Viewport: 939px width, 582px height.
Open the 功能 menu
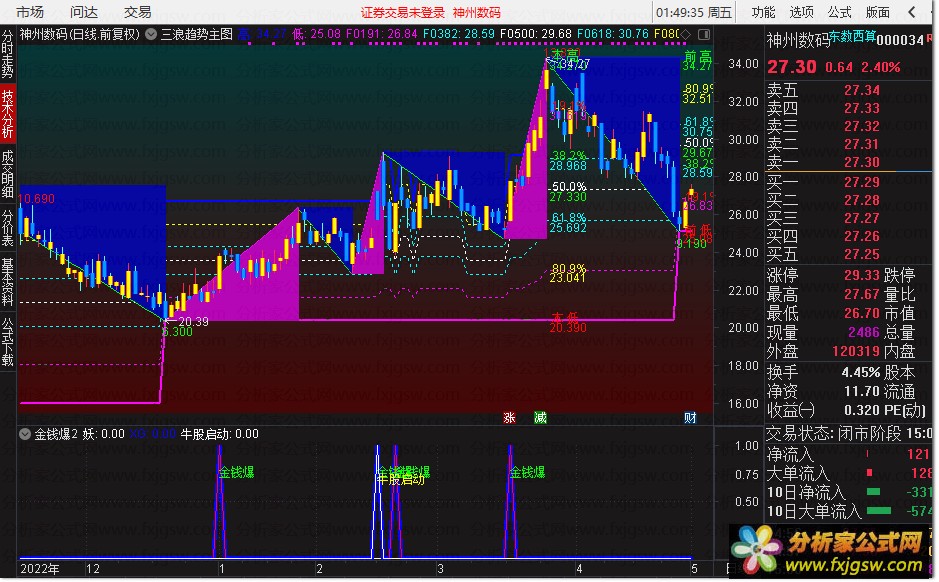pos(764,12)
